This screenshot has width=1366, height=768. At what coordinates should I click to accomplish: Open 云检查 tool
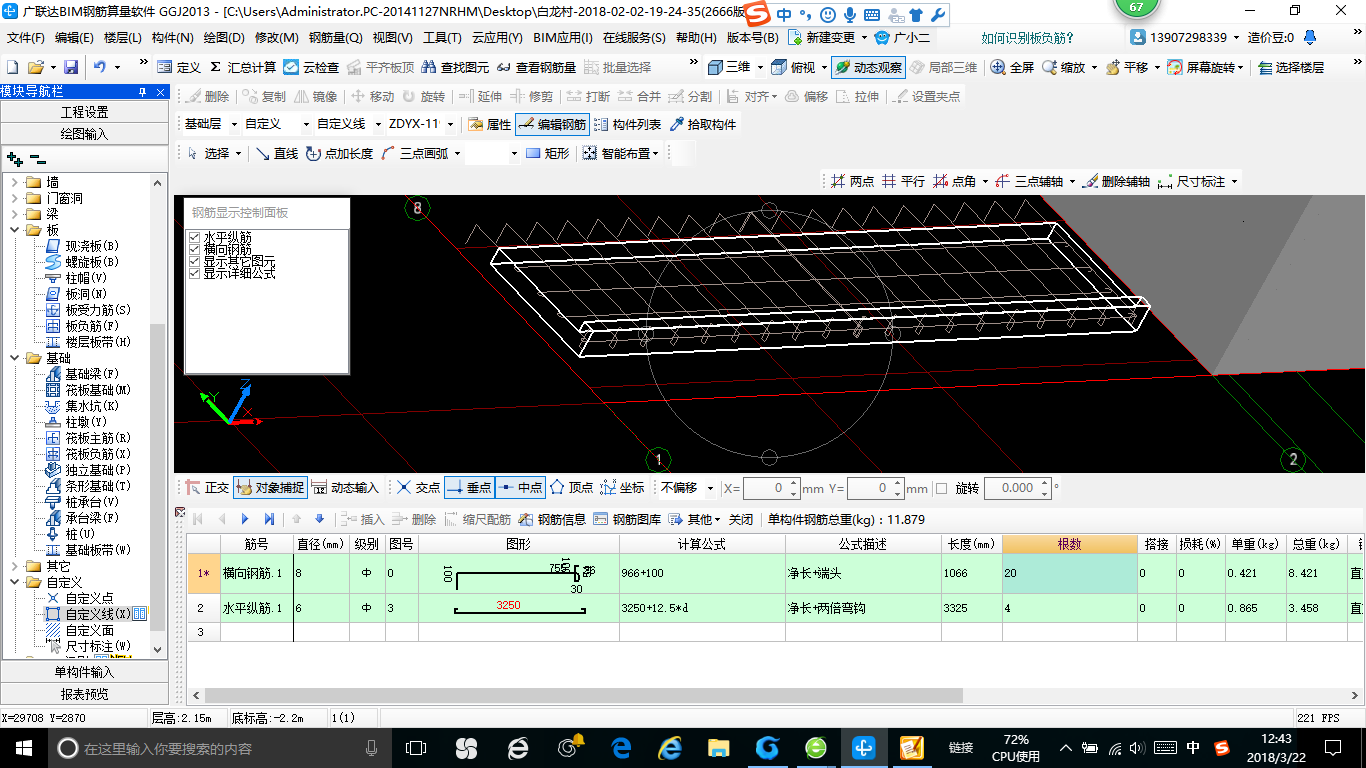(311, 67)
